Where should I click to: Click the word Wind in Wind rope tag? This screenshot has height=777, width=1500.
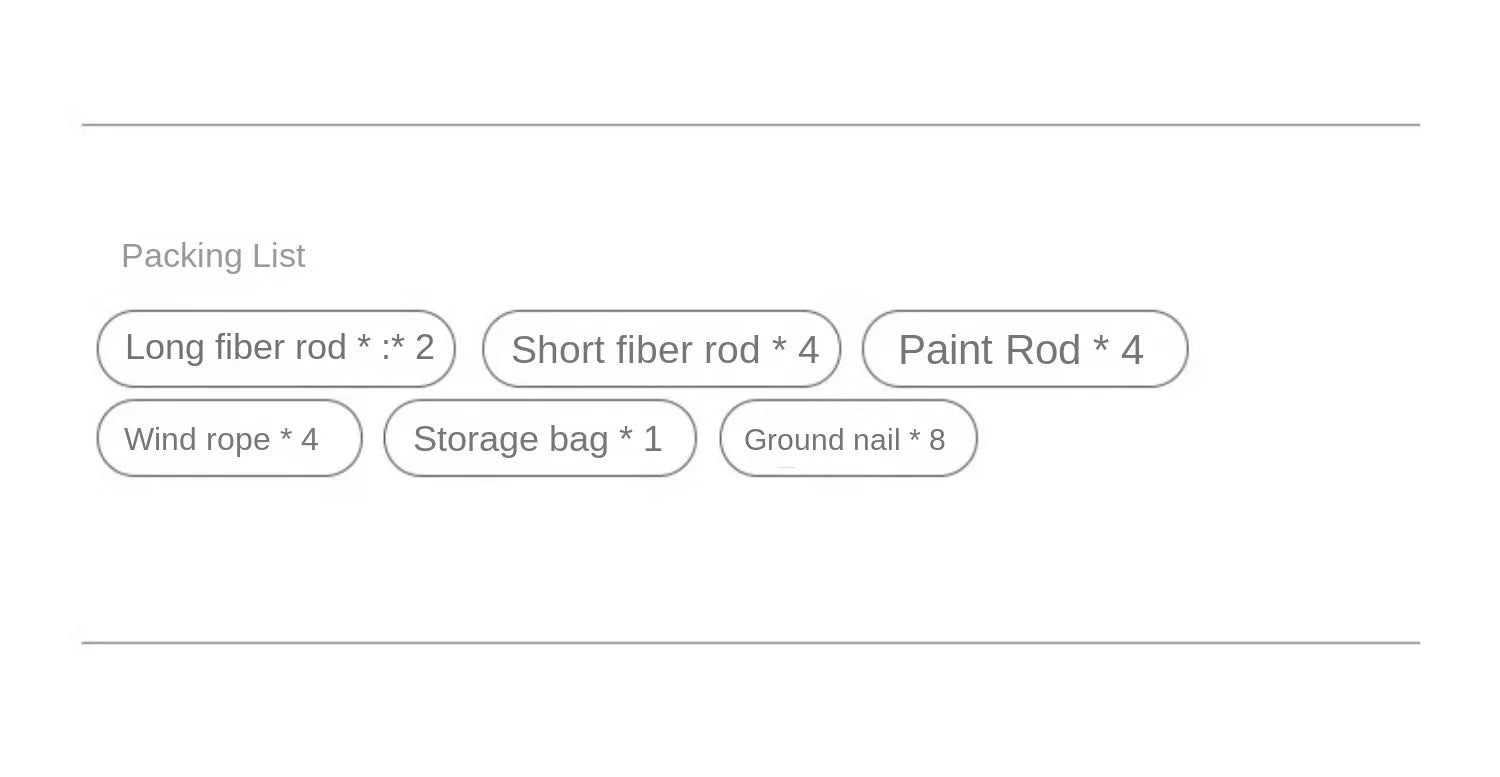click(154, 439)
